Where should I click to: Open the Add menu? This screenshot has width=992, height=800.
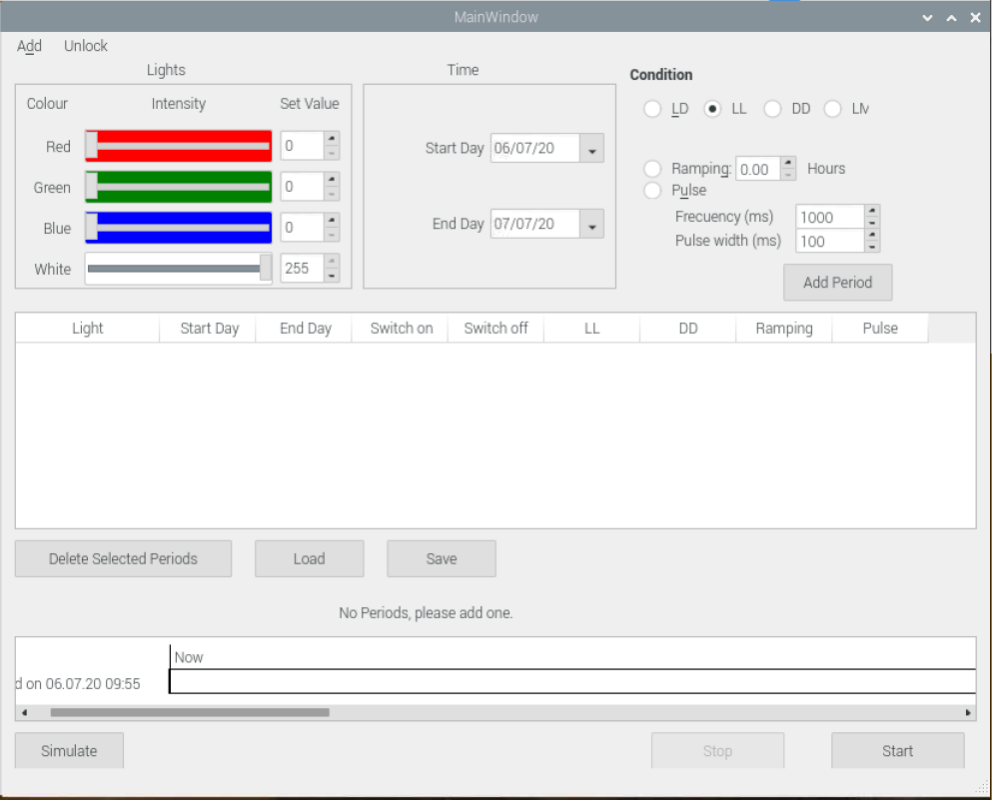(x=30, y=46)
